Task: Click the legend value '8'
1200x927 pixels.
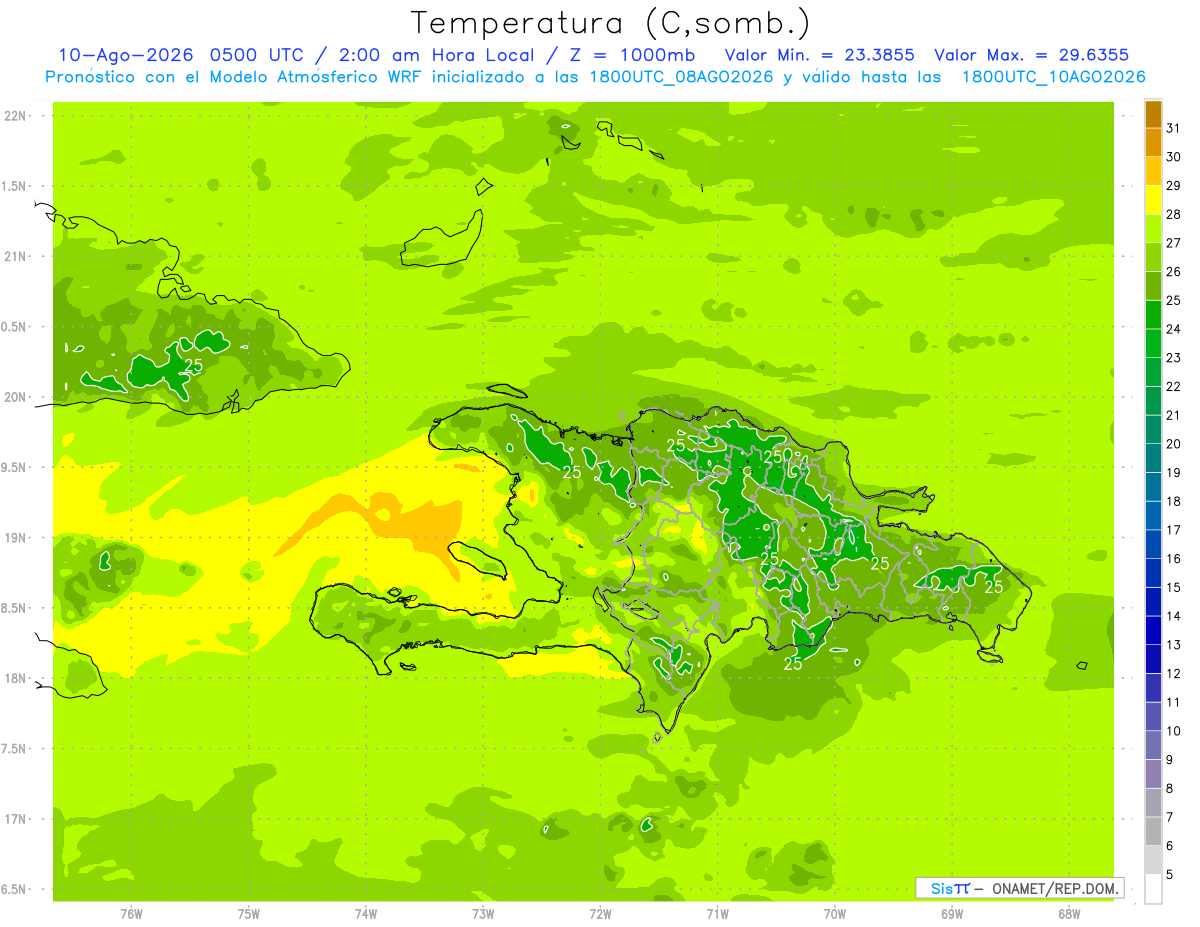Action: [1170, 788]
